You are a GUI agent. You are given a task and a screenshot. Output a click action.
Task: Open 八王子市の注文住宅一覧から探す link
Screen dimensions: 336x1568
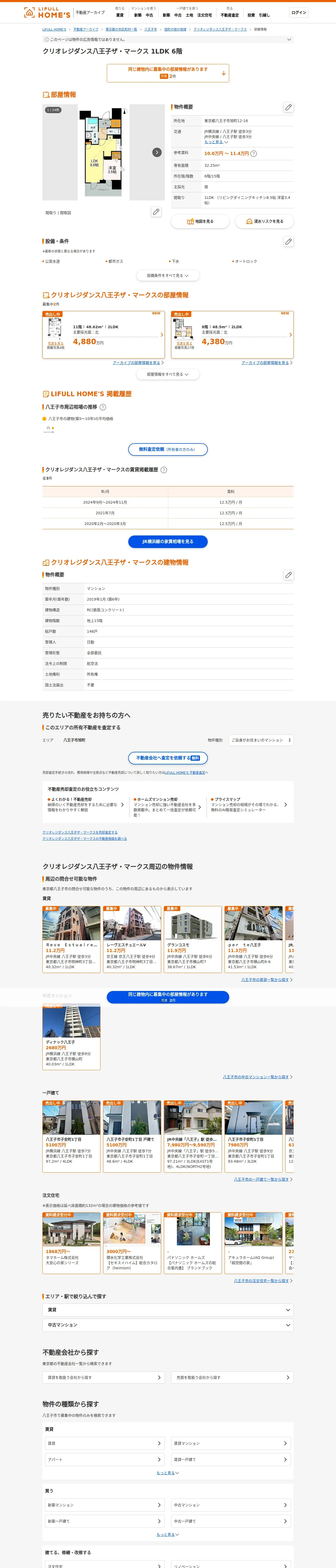264,1281
